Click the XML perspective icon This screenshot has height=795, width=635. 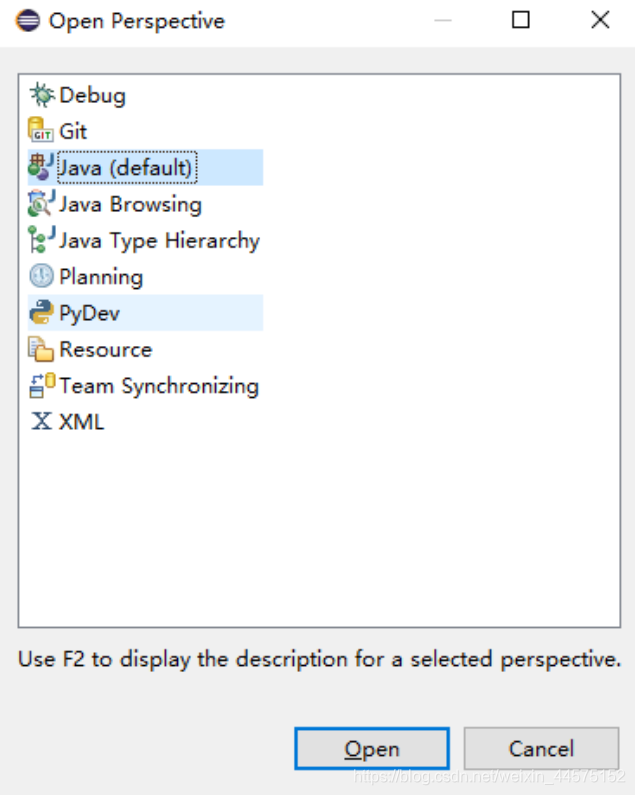coord(41,421)
